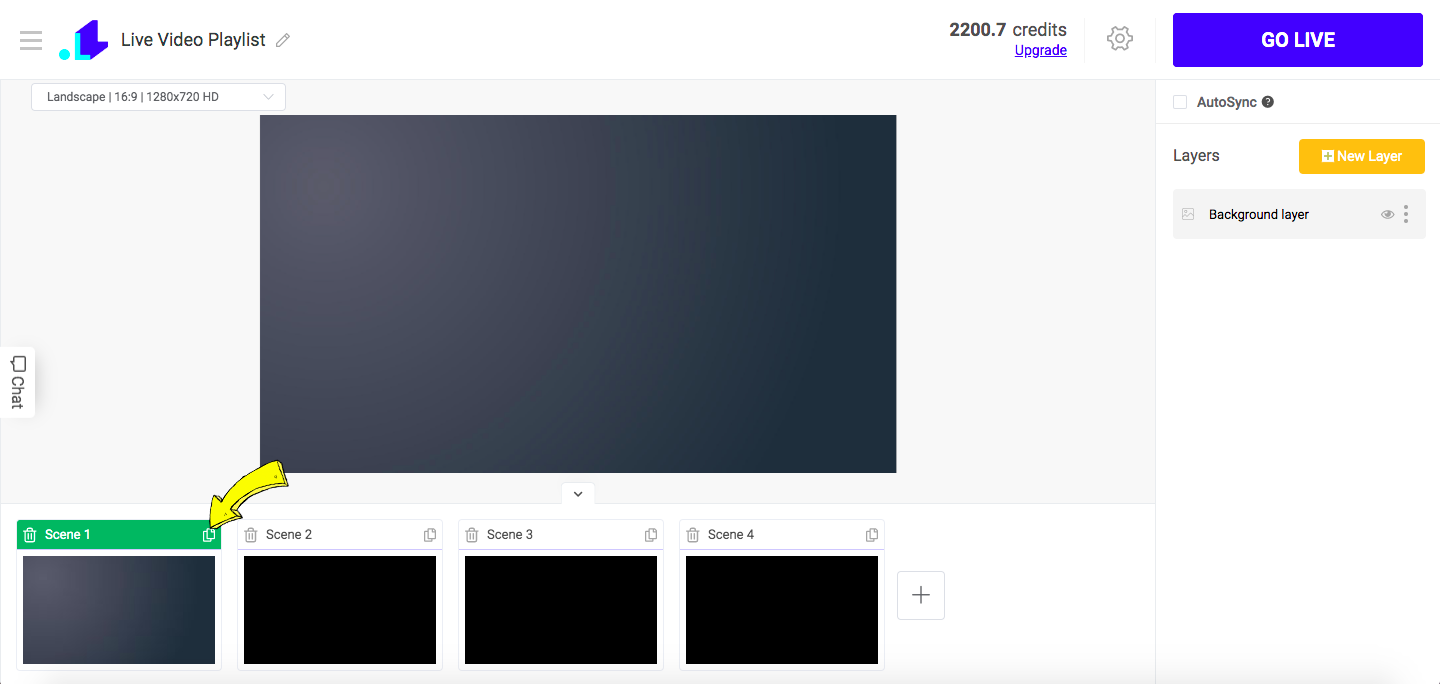Hide the Background layer with eye icon
The height and width of the screenshot is (684, 1440).
(1387, 214)
